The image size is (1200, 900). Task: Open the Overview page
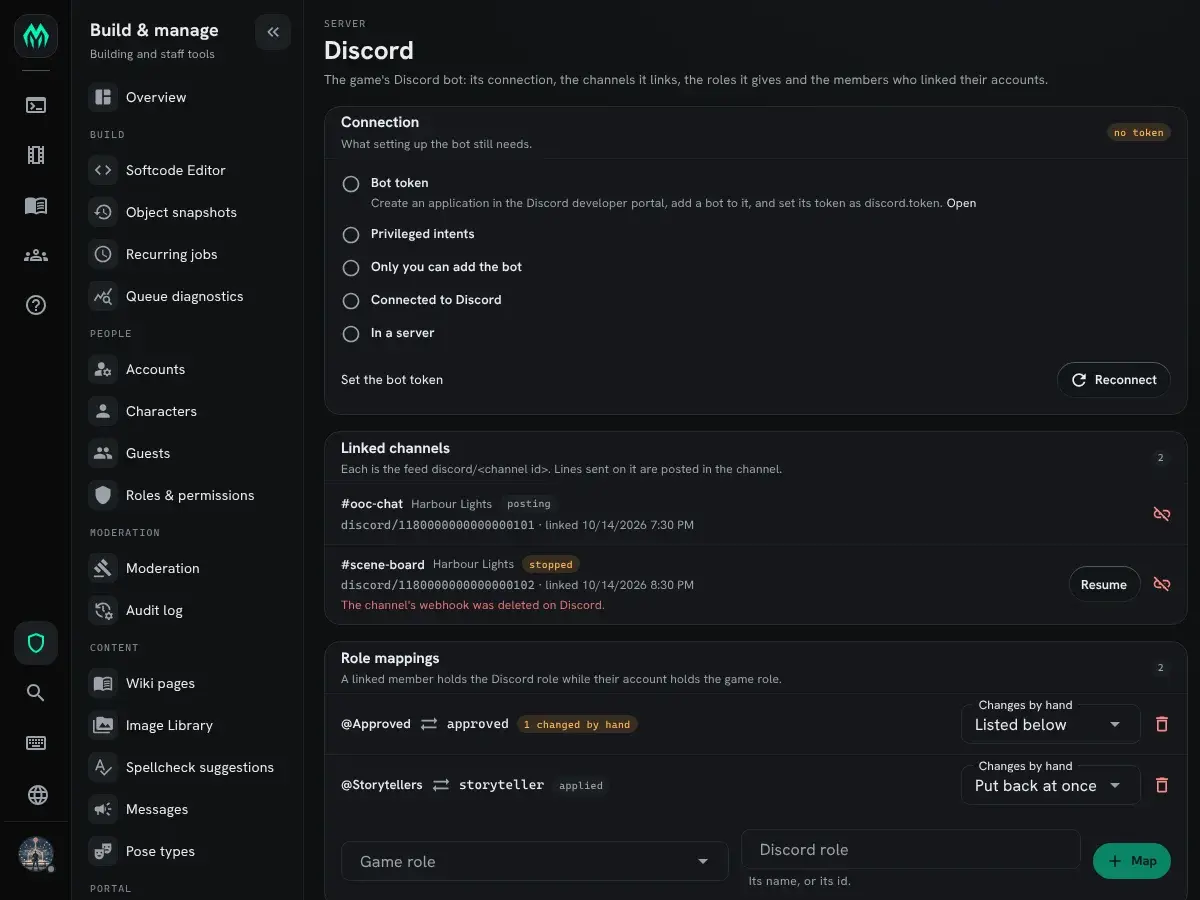coord(187,97)
